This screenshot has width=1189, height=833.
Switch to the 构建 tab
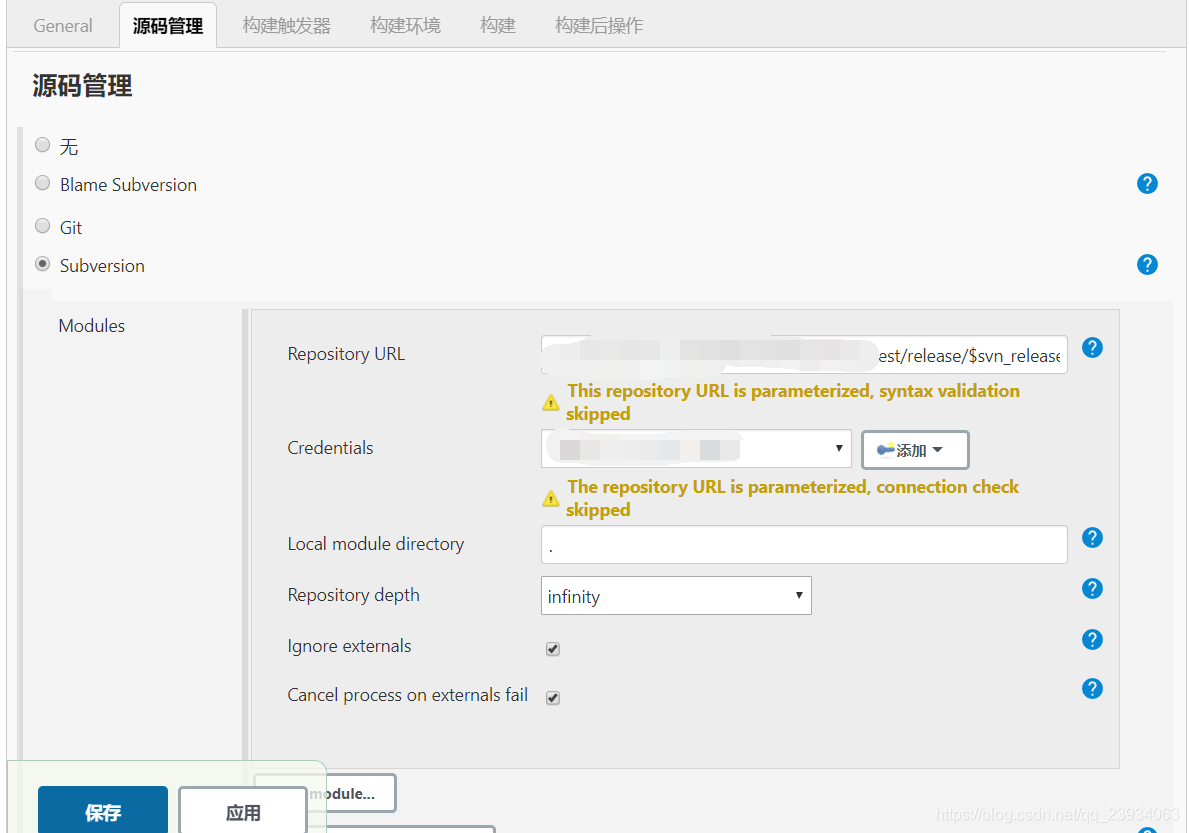point(497,26)
